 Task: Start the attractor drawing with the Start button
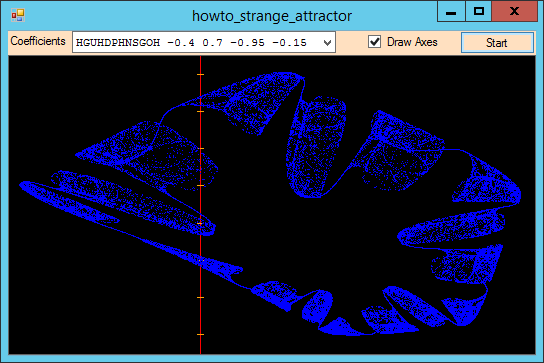tap(497, 43)
